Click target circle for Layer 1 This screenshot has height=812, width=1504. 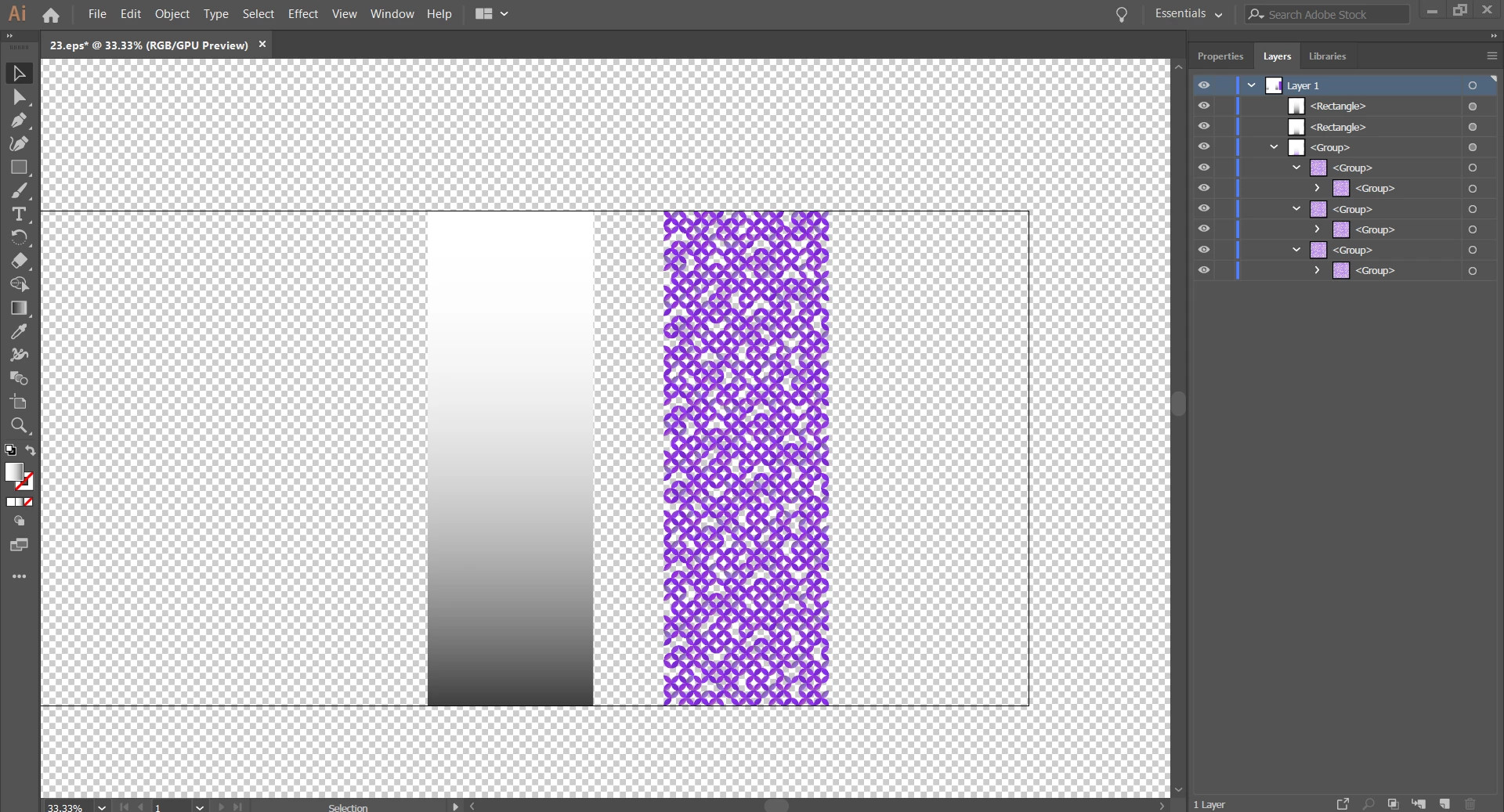pyautogui.click(x=1473, y=85)
